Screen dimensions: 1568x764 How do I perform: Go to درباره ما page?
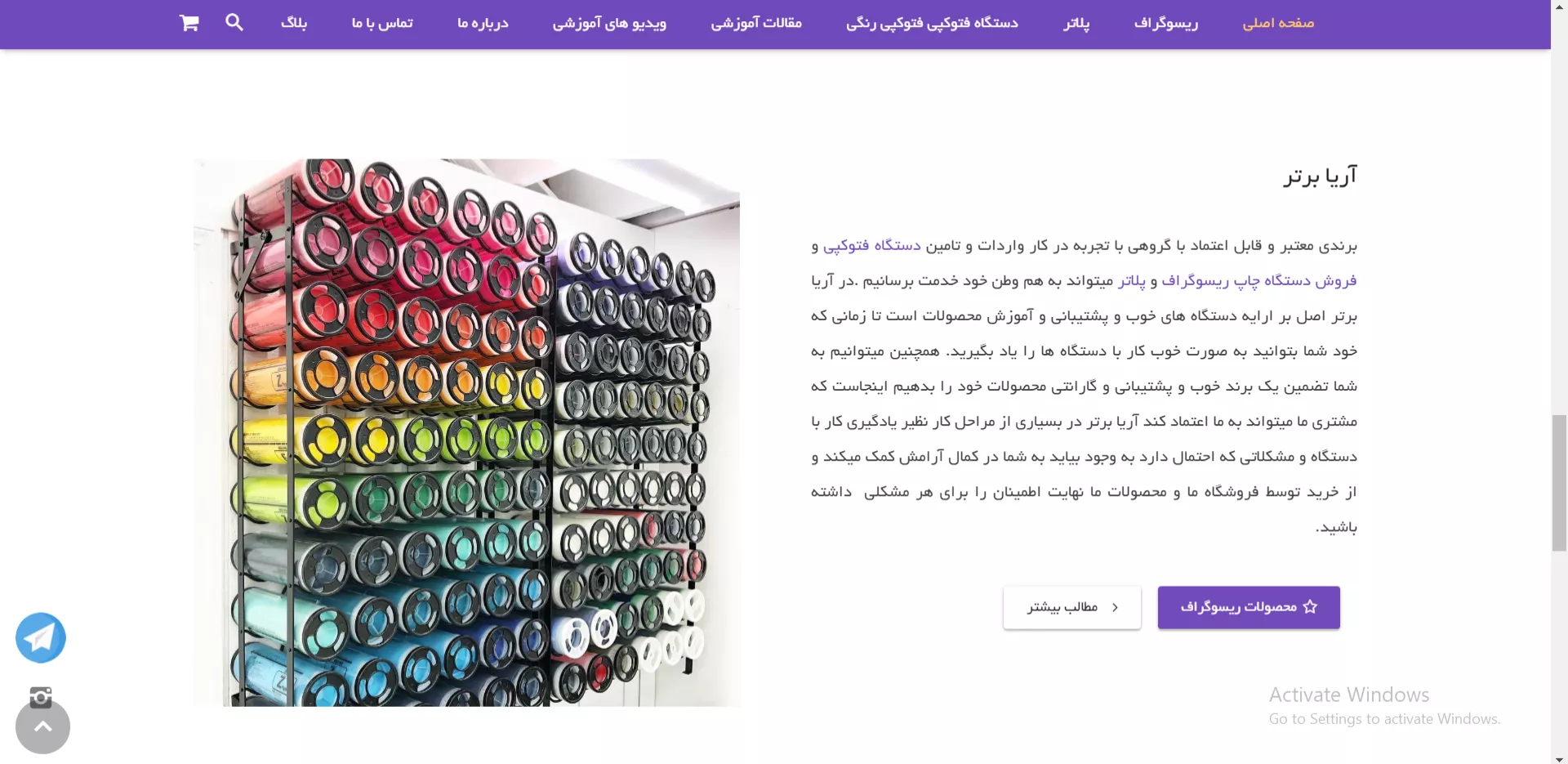[483, 23]
